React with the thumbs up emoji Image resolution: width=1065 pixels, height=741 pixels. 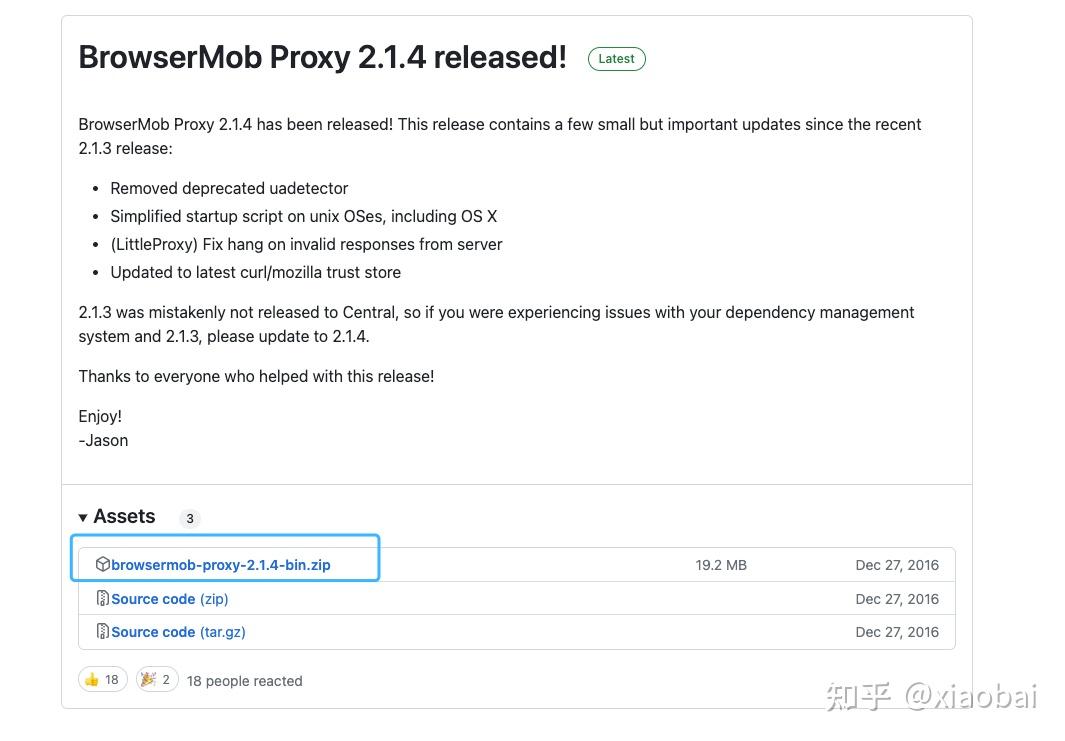(92, 680)
